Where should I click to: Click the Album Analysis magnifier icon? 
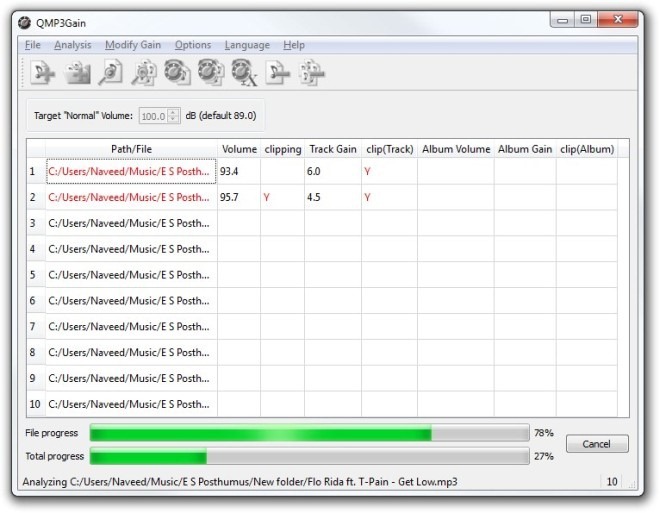click(x=144, y=73)
